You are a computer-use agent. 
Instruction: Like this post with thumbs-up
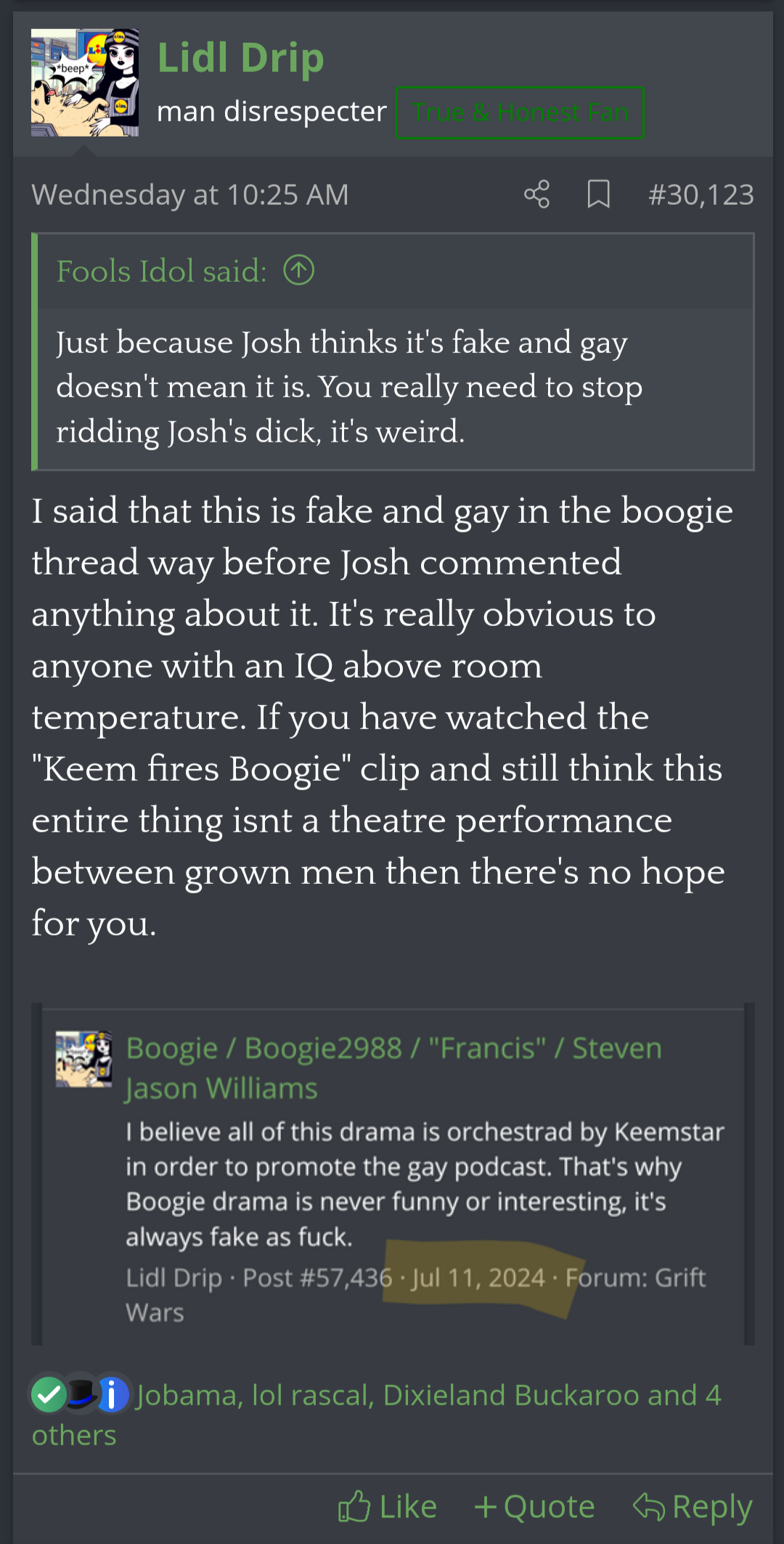coord(388,1506)
